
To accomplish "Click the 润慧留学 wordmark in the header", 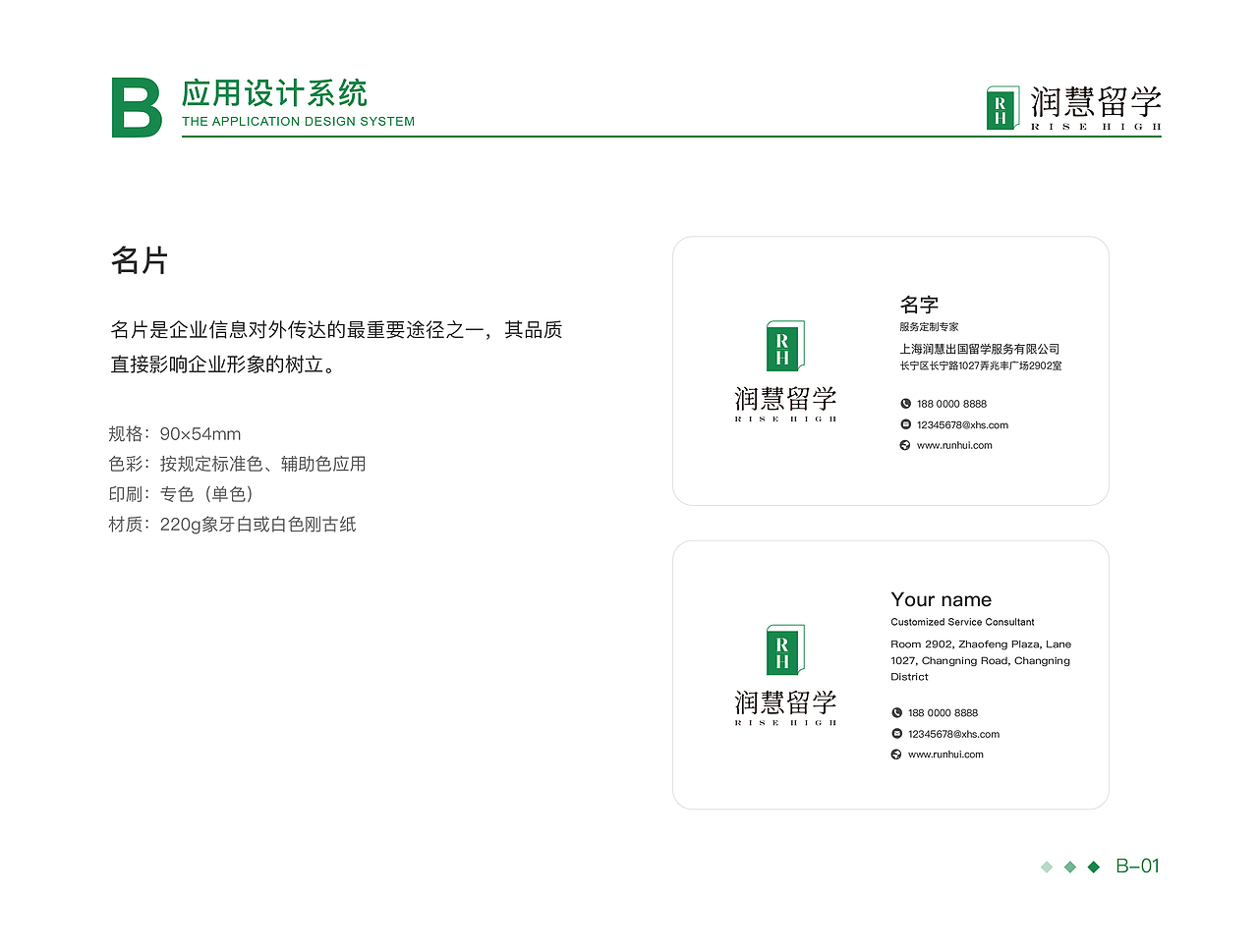I will (x=1095, y=102).
